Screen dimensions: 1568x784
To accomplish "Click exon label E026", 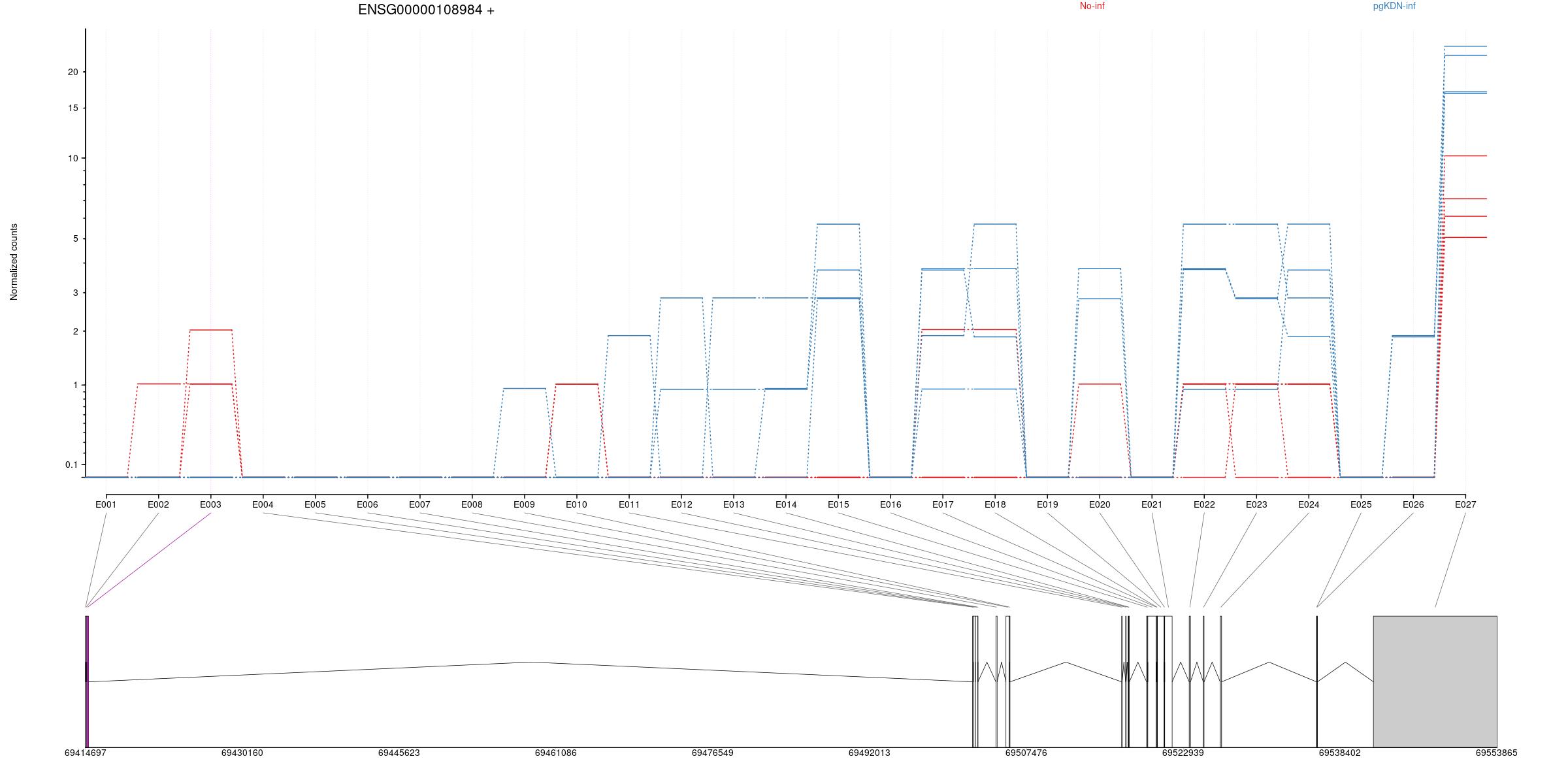I will (1413, 504).
